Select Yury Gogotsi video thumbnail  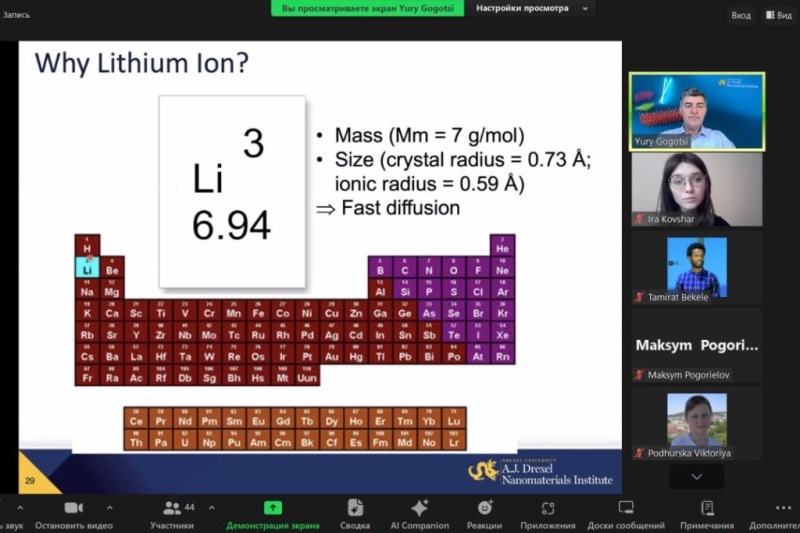697,112
